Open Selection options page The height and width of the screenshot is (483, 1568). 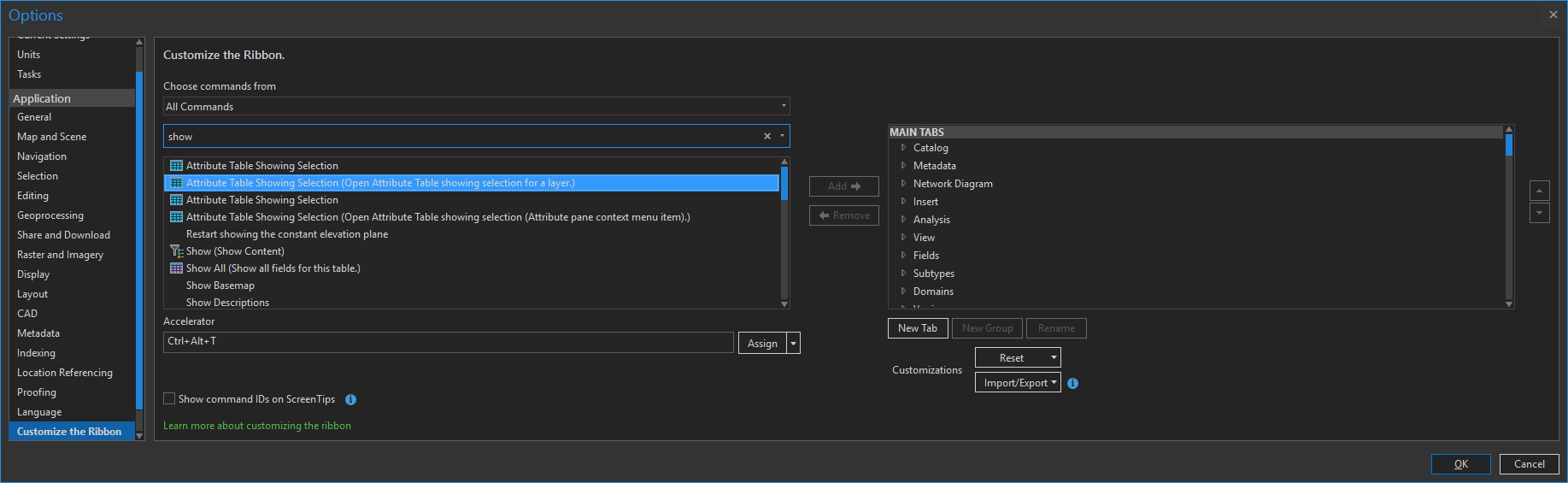coord(72,176)
